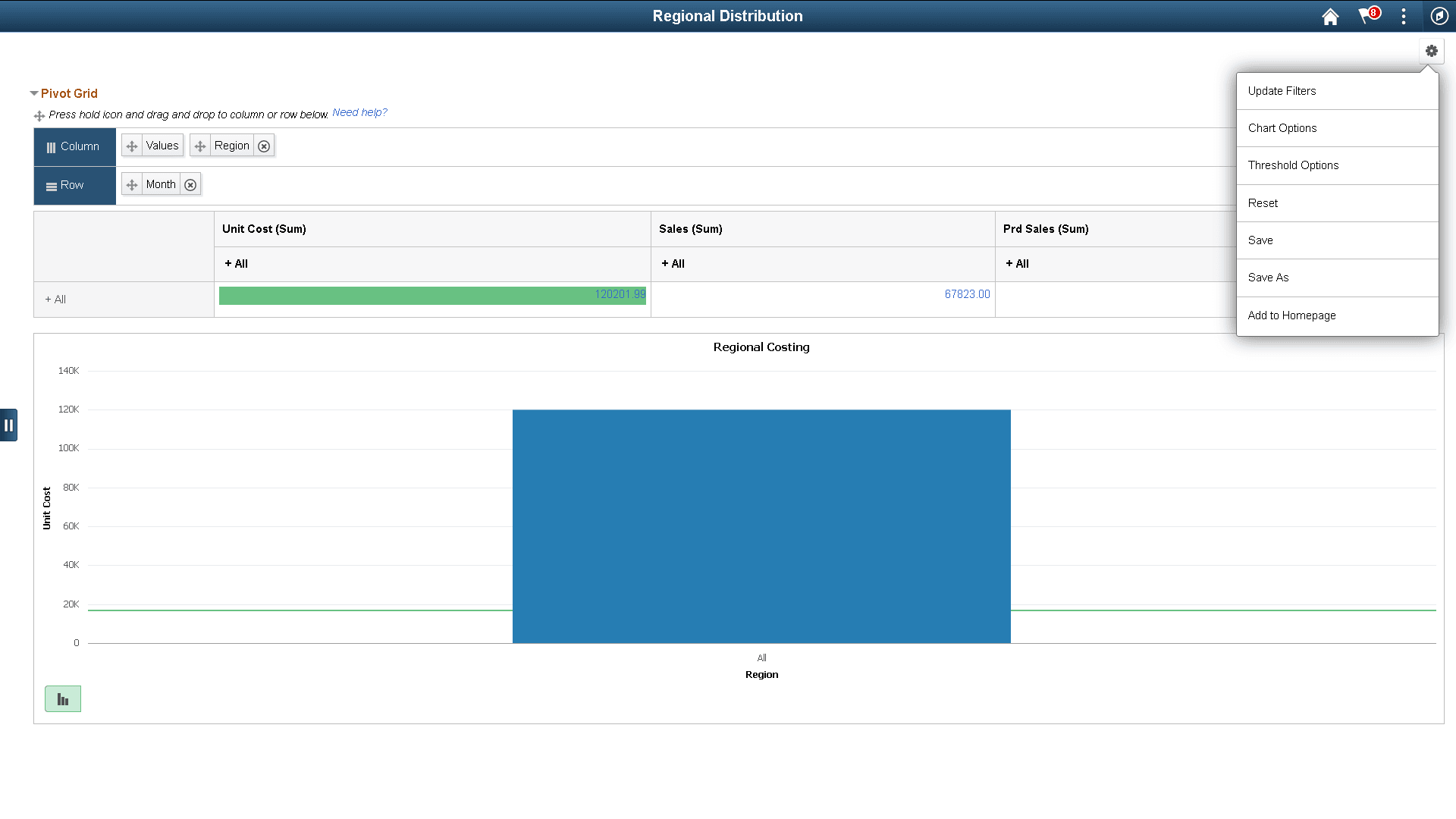Click the Region field drag handle icon
The width and height of the screenshot is (1456, 819).
click(199, 145)
